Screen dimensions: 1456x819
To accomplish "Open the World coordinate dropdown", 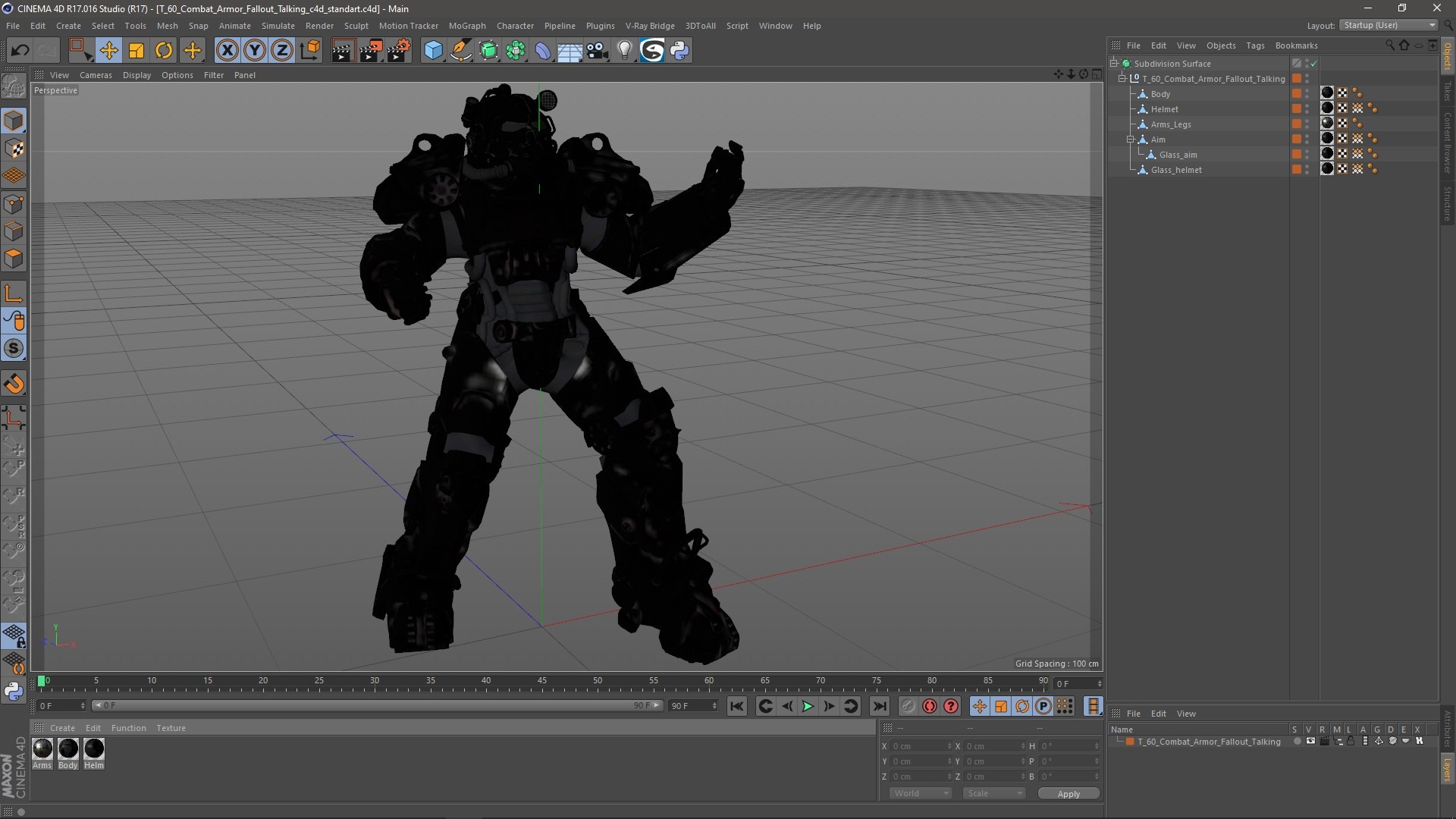I will click(x=921, y=793).
